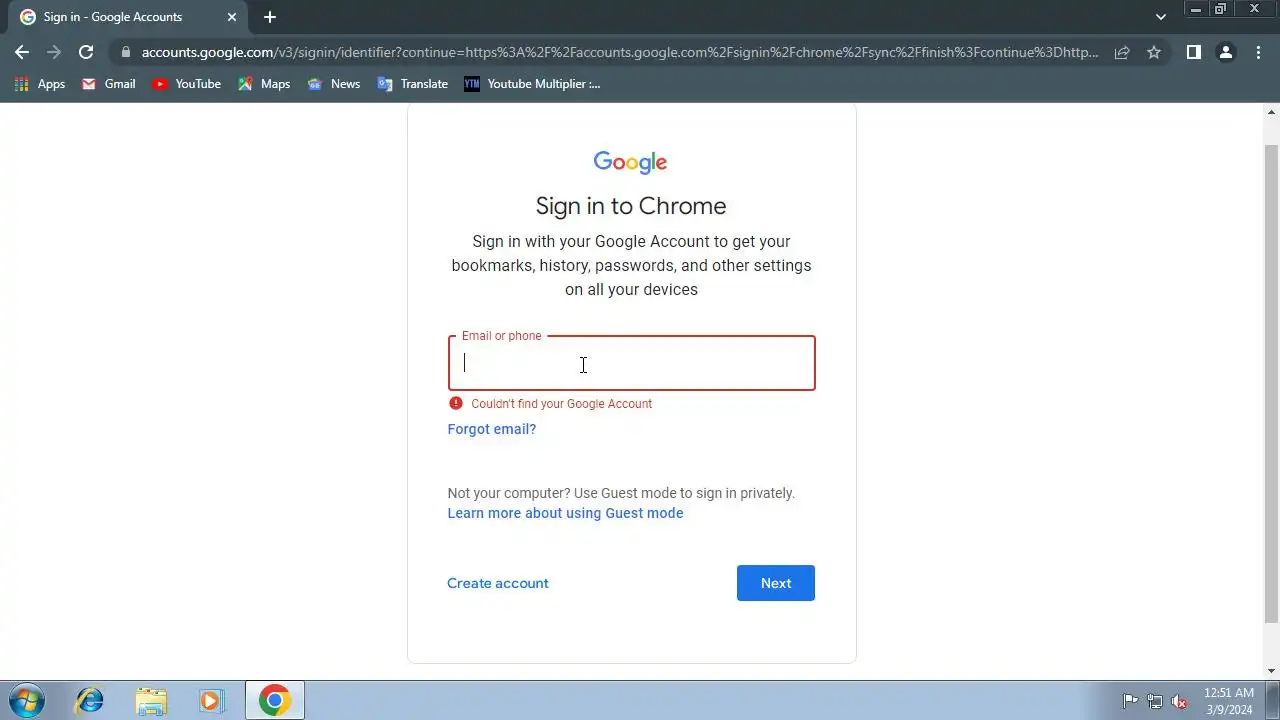
Task: Open the Chrome profile avatar icon
Action: [x=1225, y=52]
